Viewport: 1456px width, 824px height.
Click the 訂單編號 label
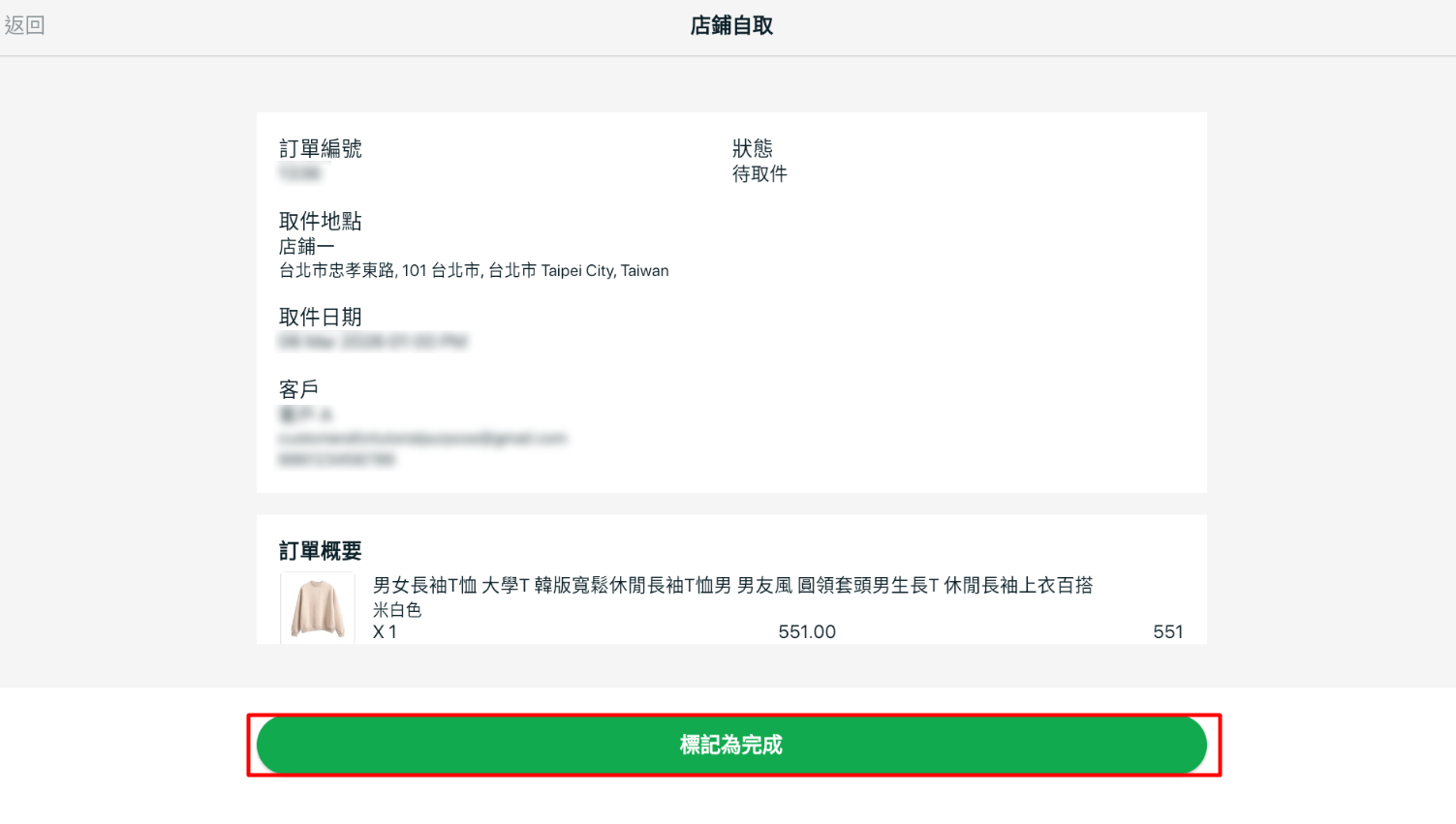coord(321,149)
